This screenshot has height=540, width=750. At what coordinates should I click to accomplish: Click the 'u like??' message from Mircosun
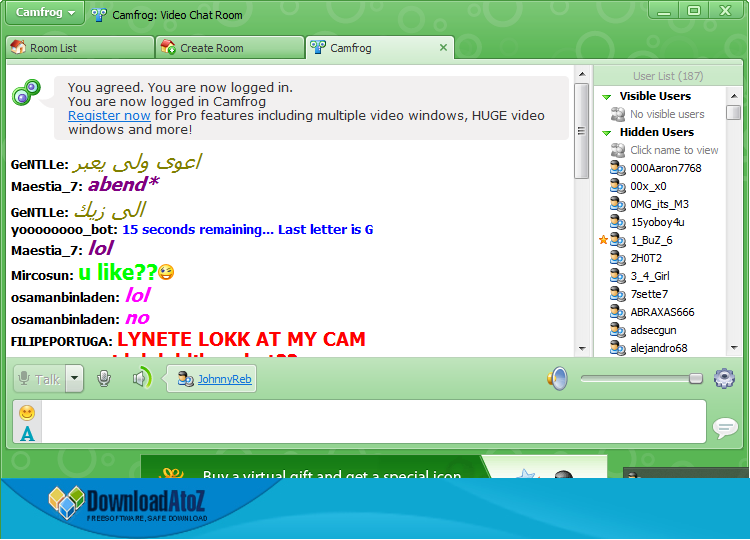127,273
